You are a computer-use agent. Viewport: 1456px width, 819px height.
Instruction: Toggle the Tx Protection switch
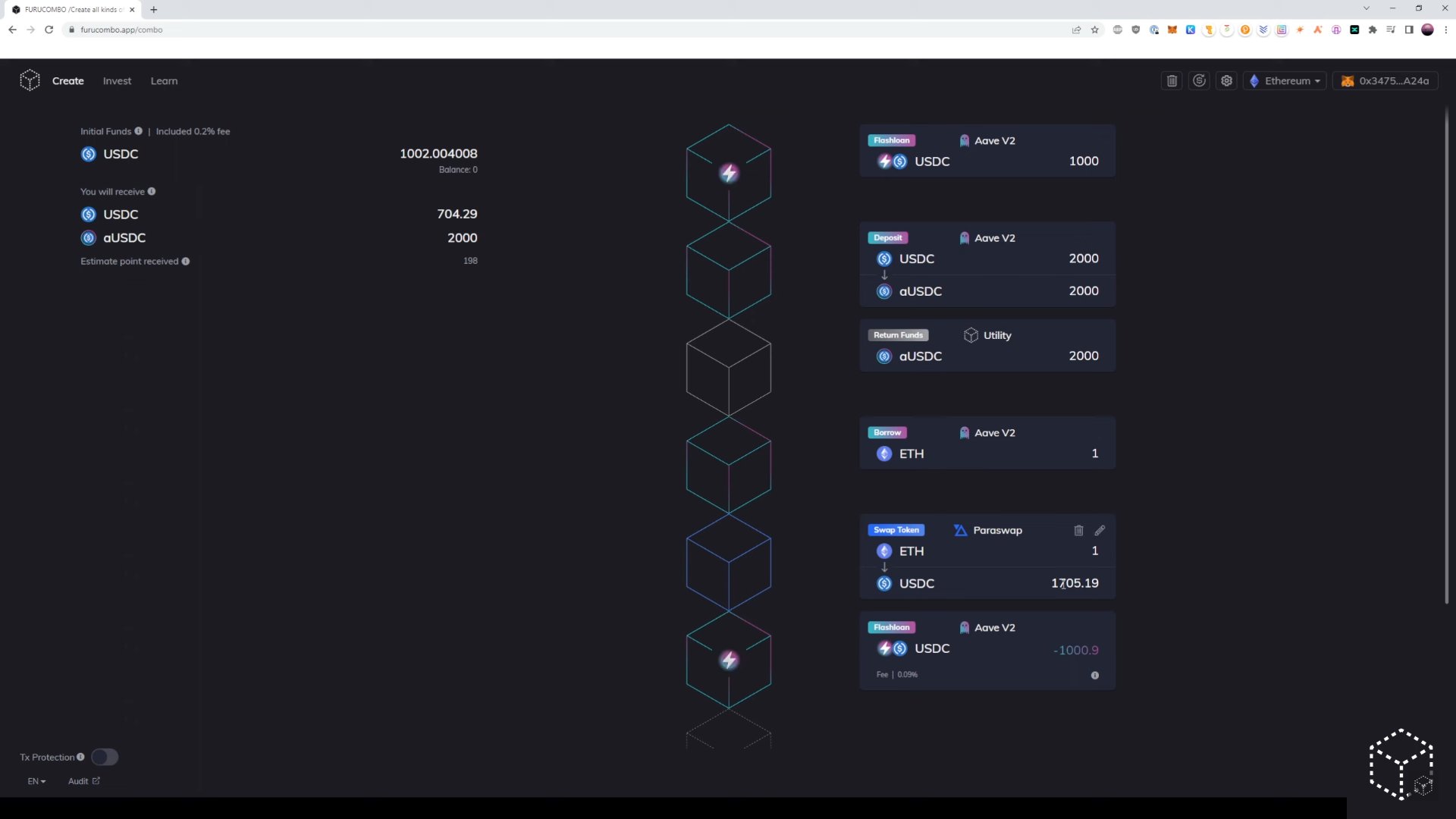point(105,757)
